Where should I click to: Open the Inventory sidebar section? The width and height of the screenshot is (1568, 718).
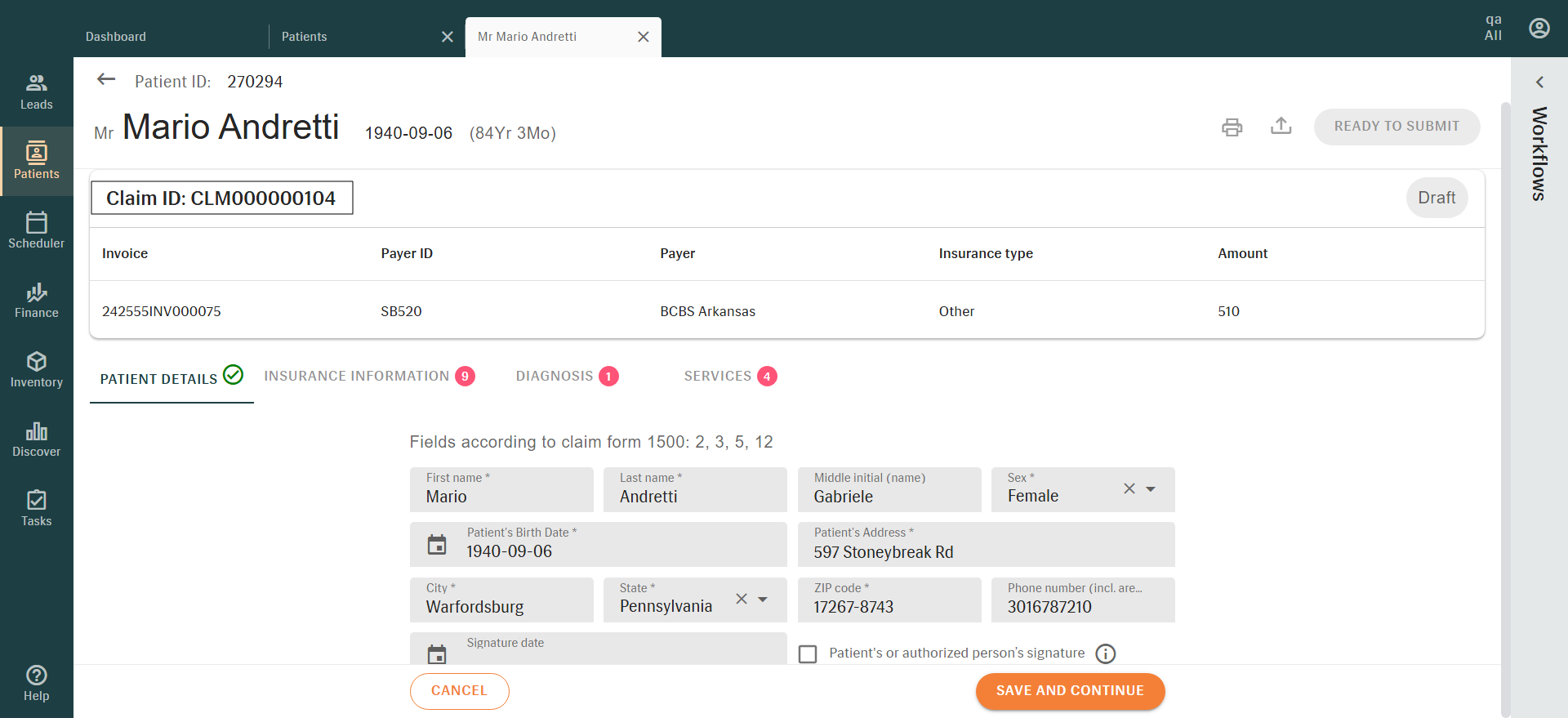[36, 369]
